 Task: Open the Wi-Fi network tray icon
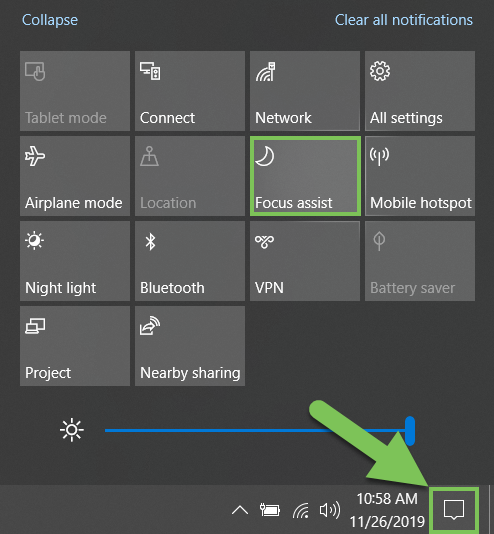pyautogui.click(x=301, y=510)
